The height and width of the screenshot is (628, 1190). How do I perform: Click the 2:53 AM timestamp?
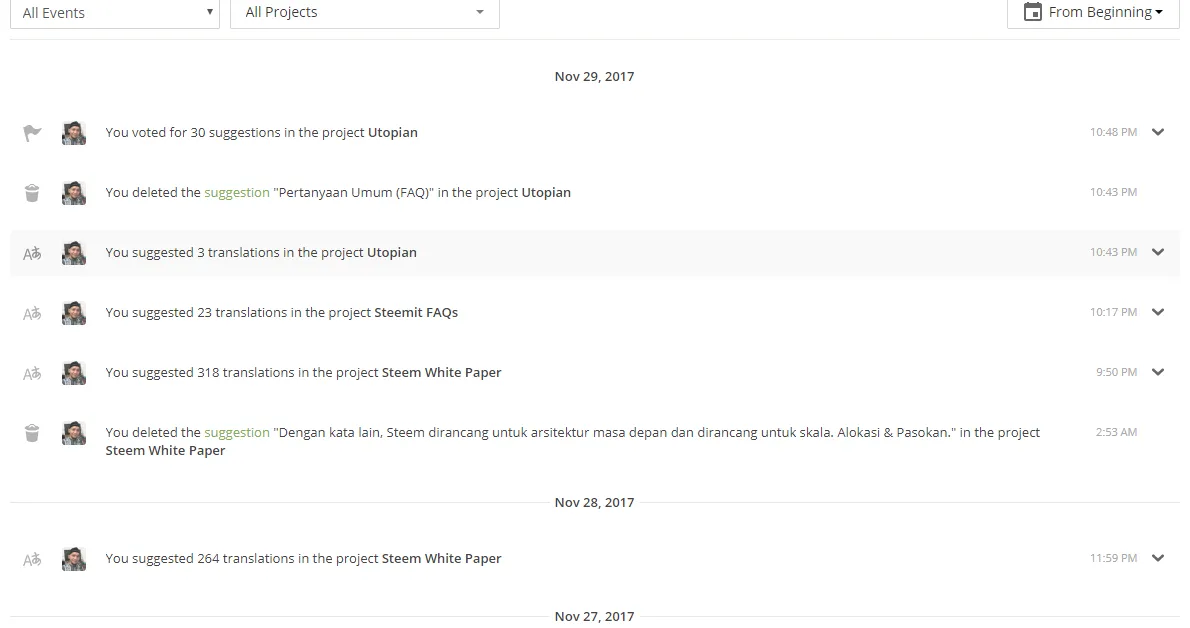click(1116, 432)
